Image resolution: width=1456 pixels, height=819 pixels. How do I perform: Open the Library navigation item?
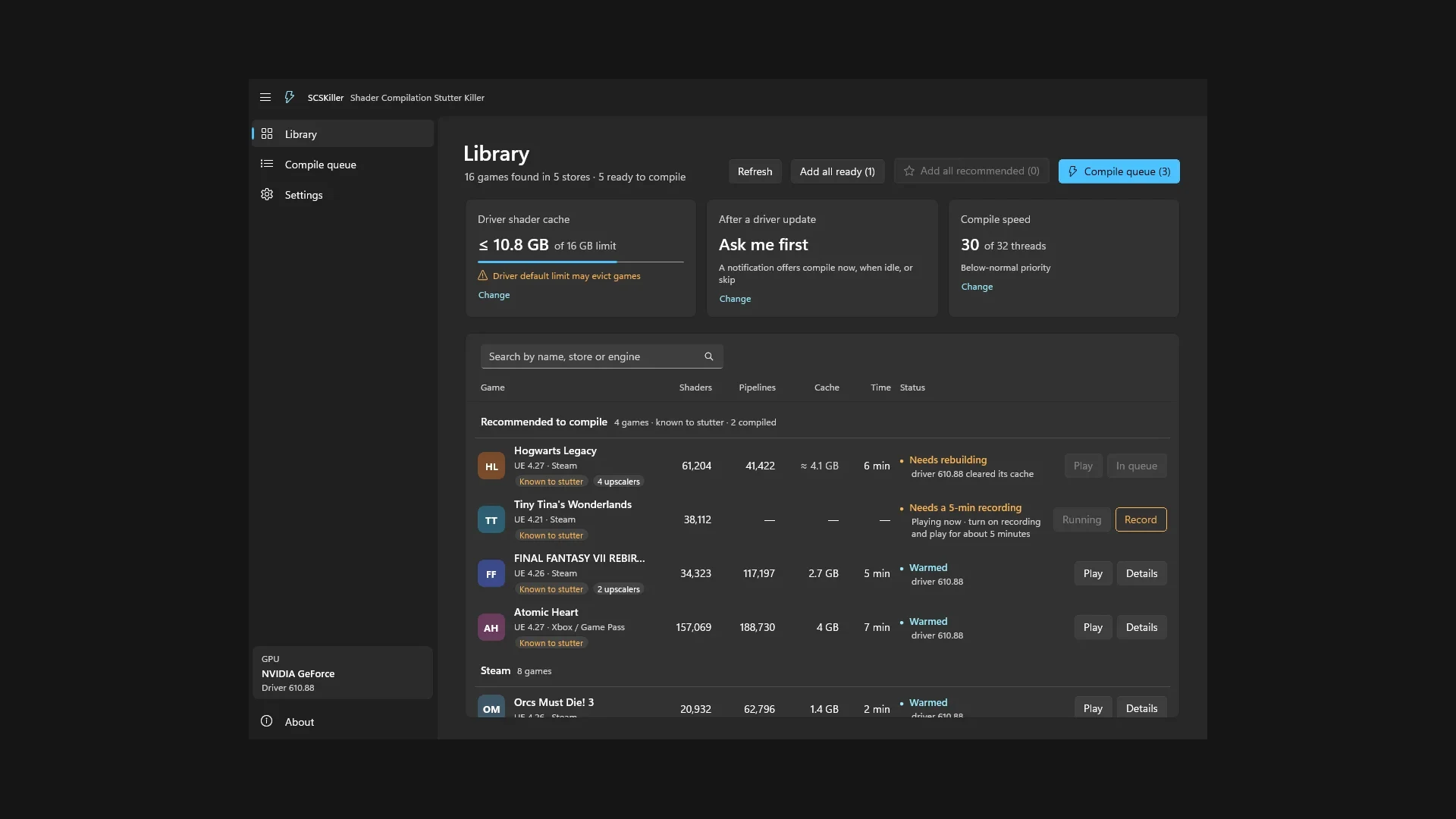343,133
